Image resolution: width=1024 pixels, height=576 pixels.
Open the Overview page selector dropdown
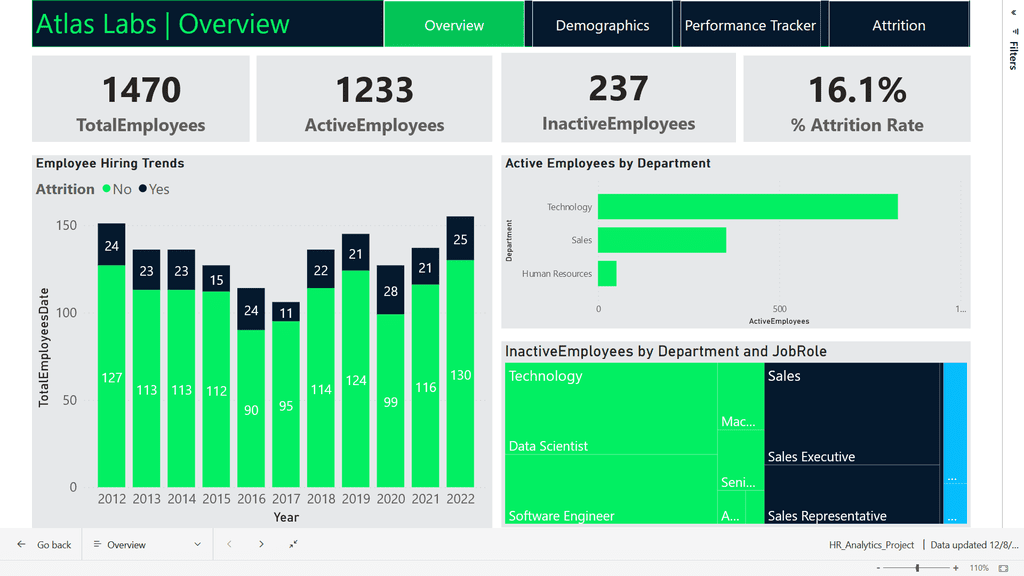[x=148, y=544]
